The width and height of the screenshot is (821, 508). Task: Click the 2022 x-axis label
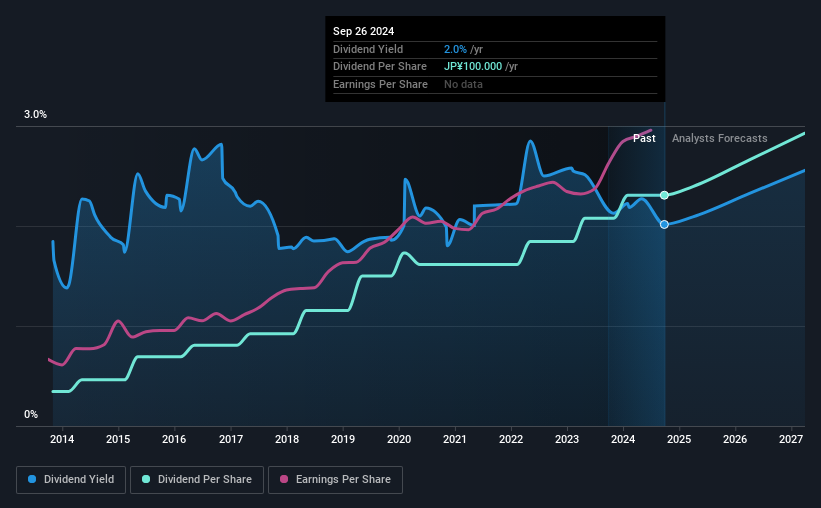point(511,439)
